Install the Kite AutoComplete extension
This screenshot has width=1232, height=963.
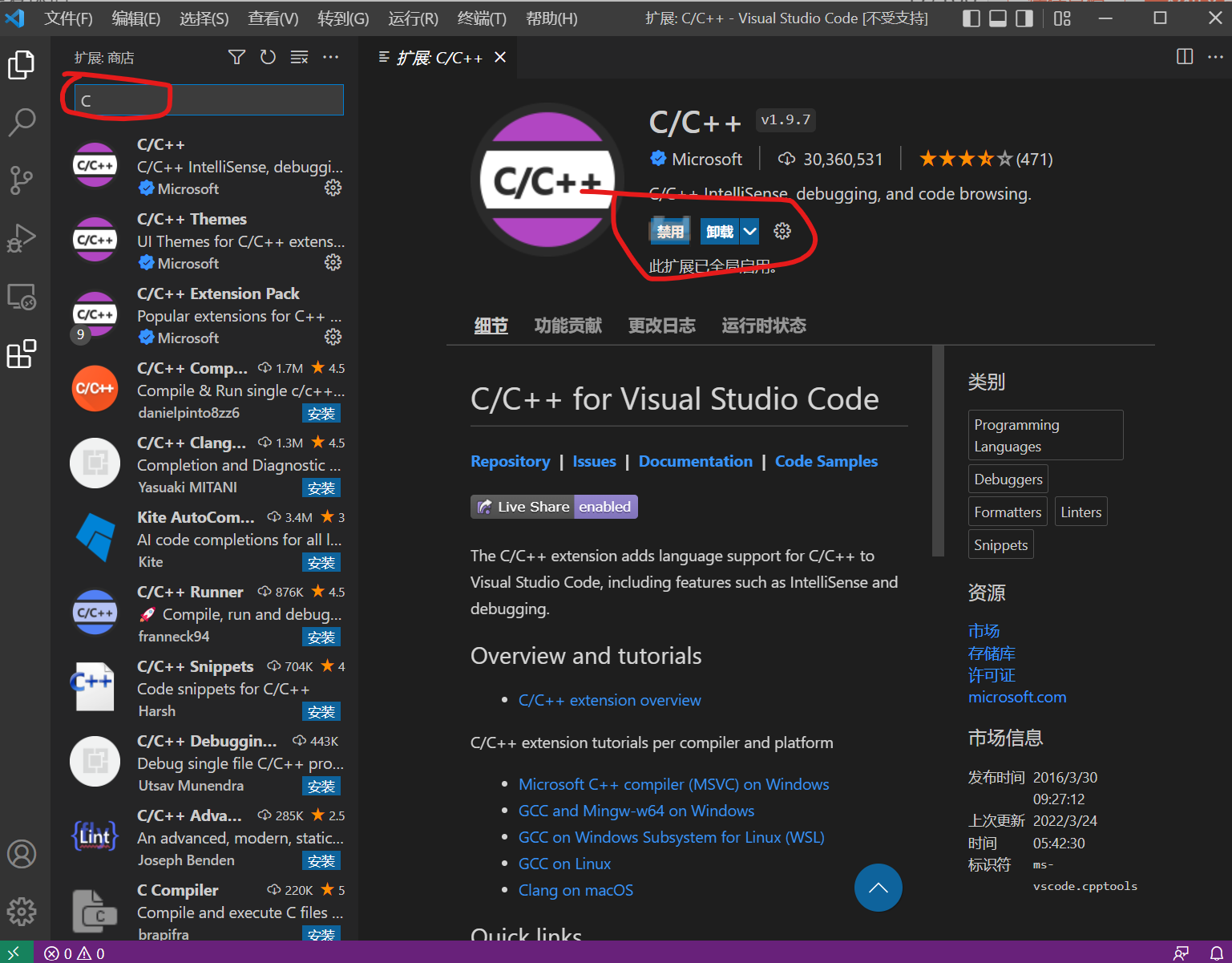click(321, 563)
